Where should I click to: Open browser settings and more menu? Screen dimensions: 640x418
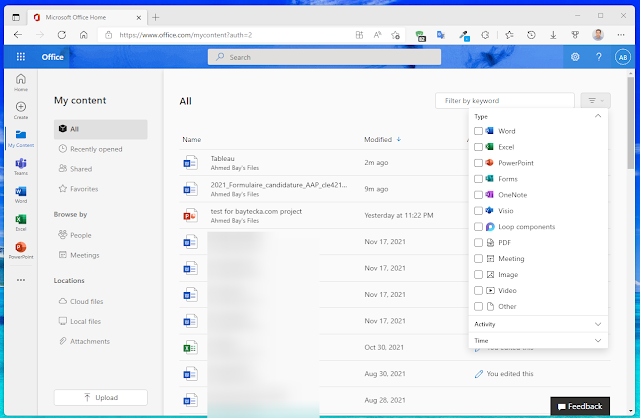pyautogui.click(x=621, y=35)
